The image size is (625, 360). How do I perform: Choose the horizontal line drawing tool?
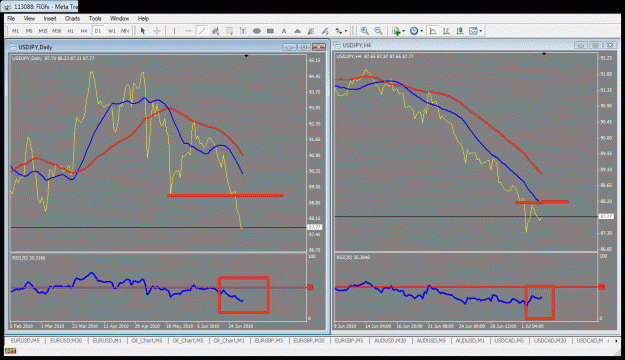pyautogui.click(x=188, y=31)
